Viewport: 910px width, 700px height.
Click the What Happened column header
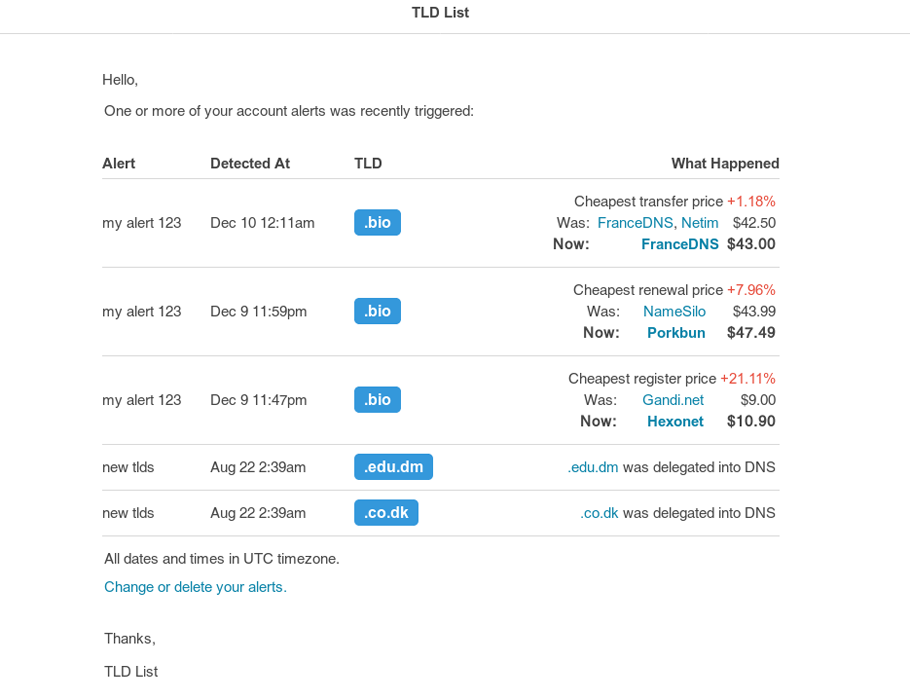[x=725, y=163]
